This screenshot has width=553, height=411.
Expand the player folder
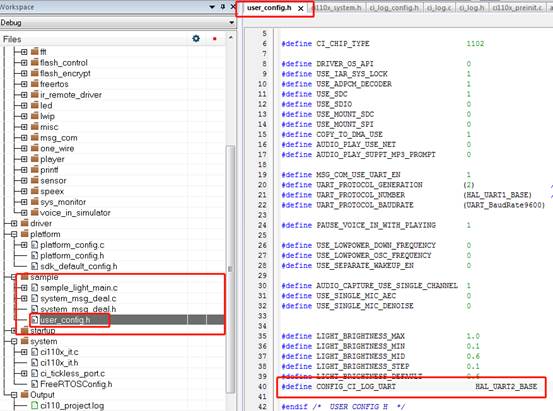point(24,159)
